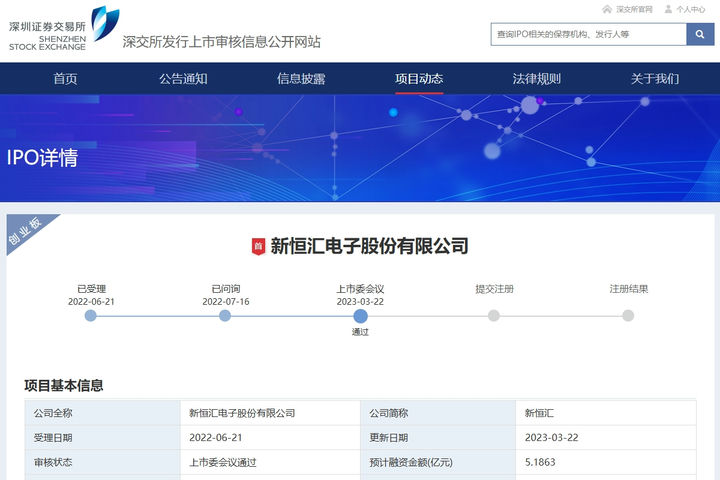This screenshot has width=720, height=480.
Task: Click the red 首 badge icon
Action: click(257, 246)
